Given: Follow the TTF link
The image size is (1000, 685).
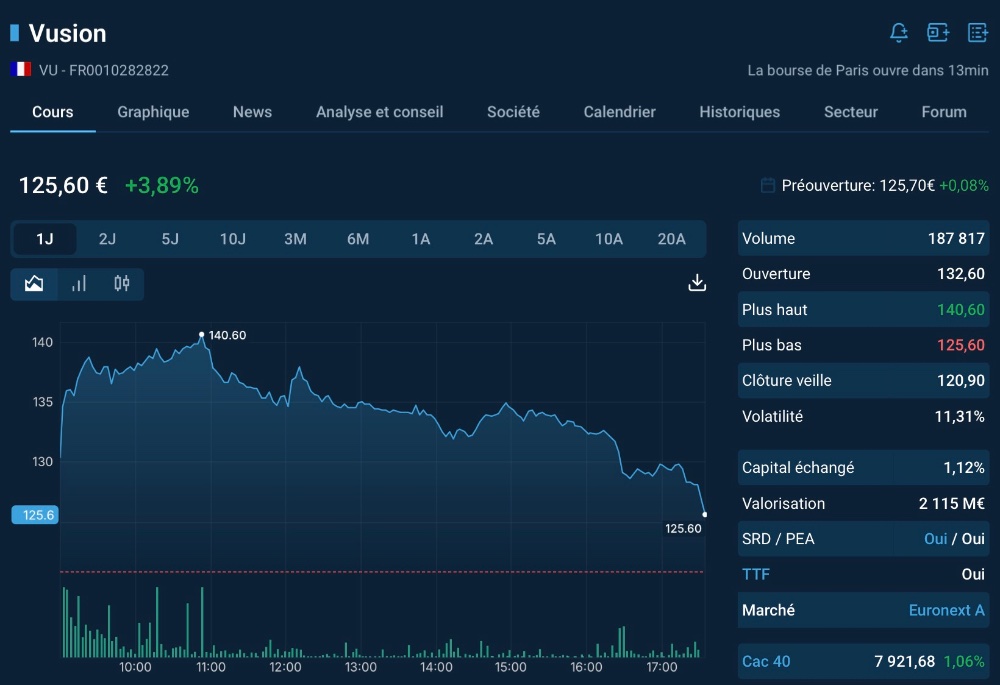Looking at the screenshot, I should click(x=756, y=575).
